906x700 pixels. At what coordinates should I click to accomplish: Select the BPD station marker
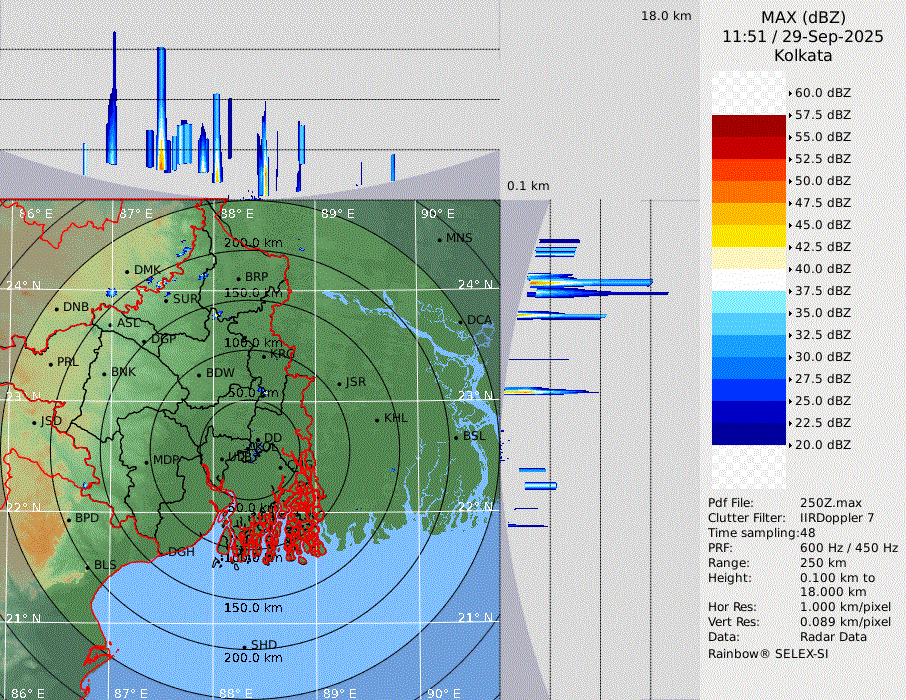(x=68, y=519)
